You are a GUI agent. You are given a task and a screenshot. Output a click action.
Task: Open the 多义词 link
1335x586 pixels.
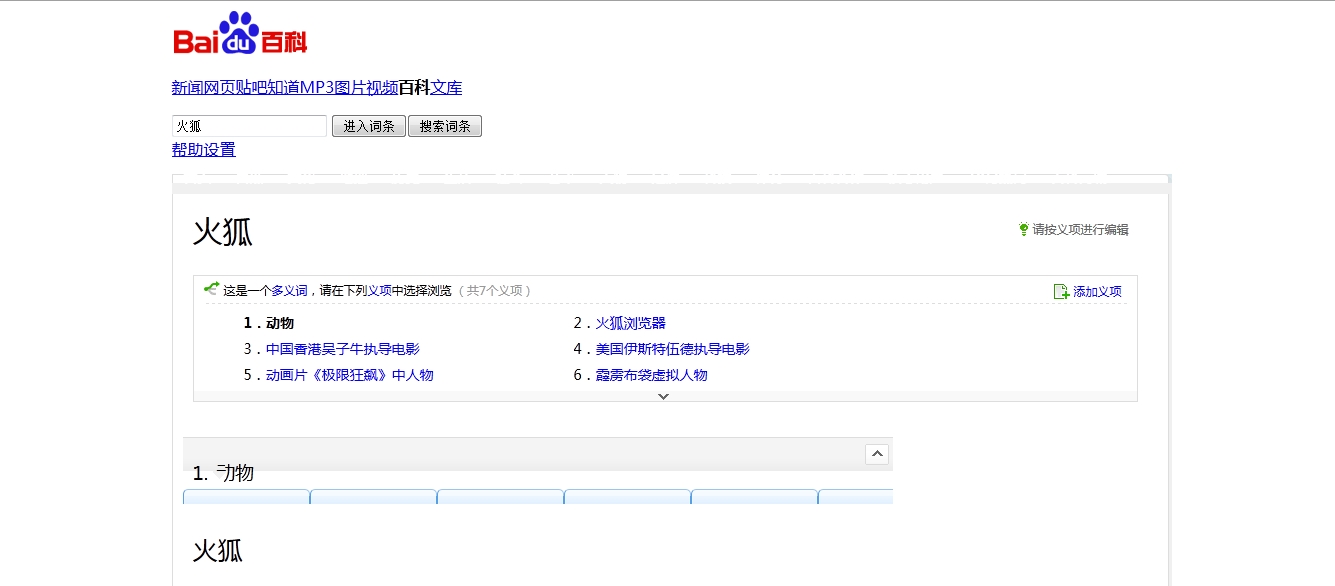pyautogui.click(x=289, y=291)
